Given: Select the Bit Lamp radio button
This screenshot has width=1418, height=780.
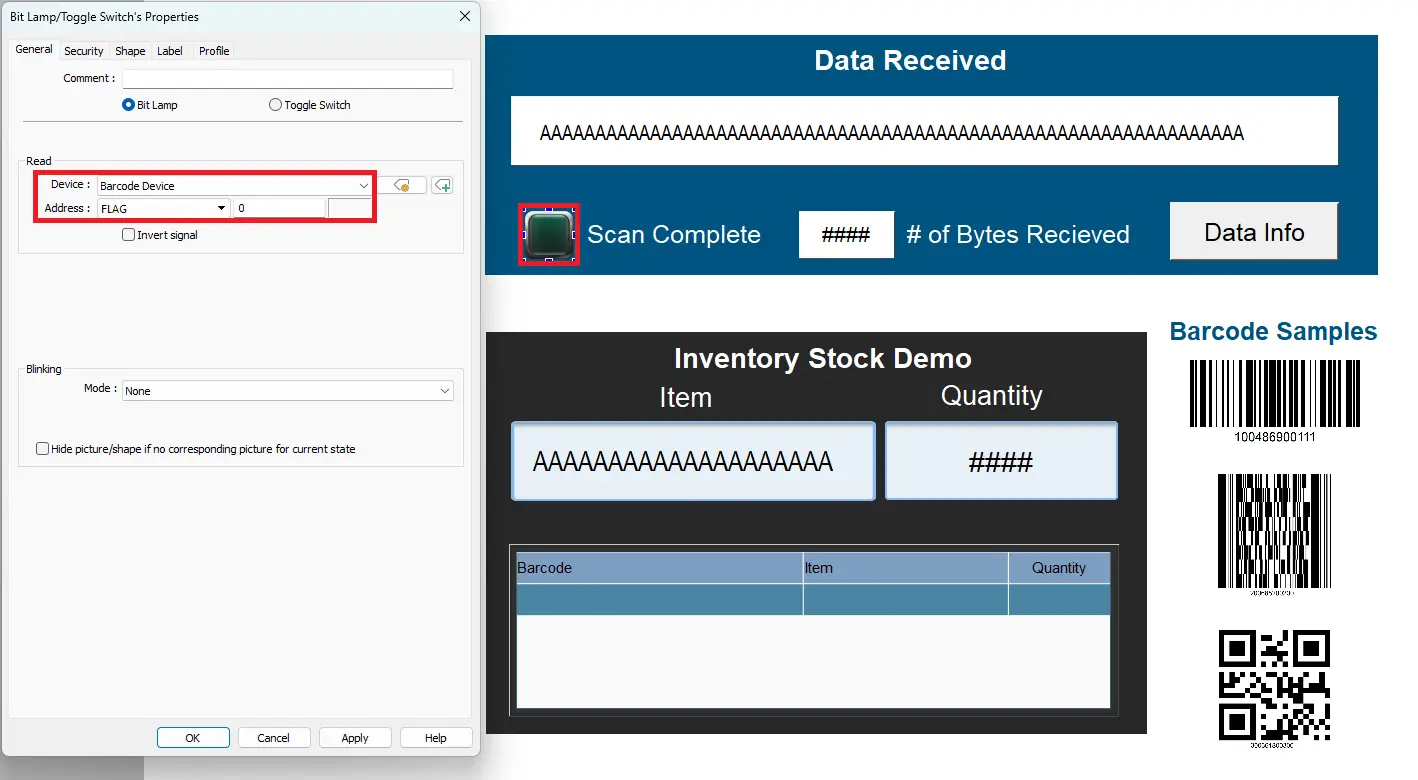Looking at the screenshot, I should tap(129, 105).
